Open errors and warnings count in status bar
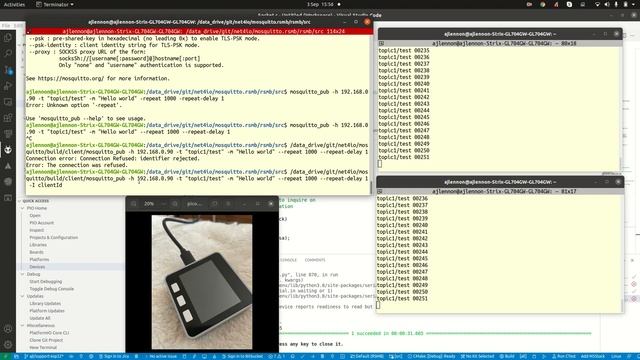Viewport: 640px width, 360px height. tap(276, 356)
